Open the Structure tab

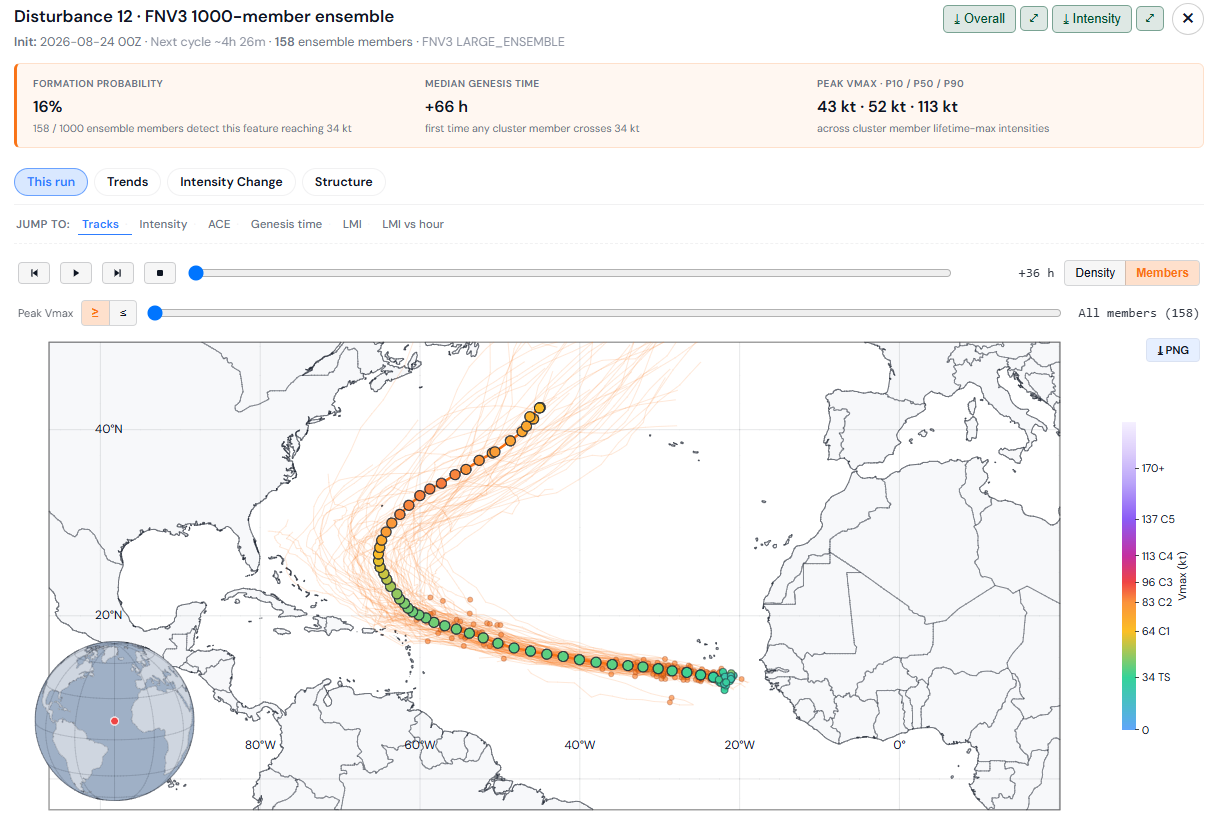coord(343,182)
